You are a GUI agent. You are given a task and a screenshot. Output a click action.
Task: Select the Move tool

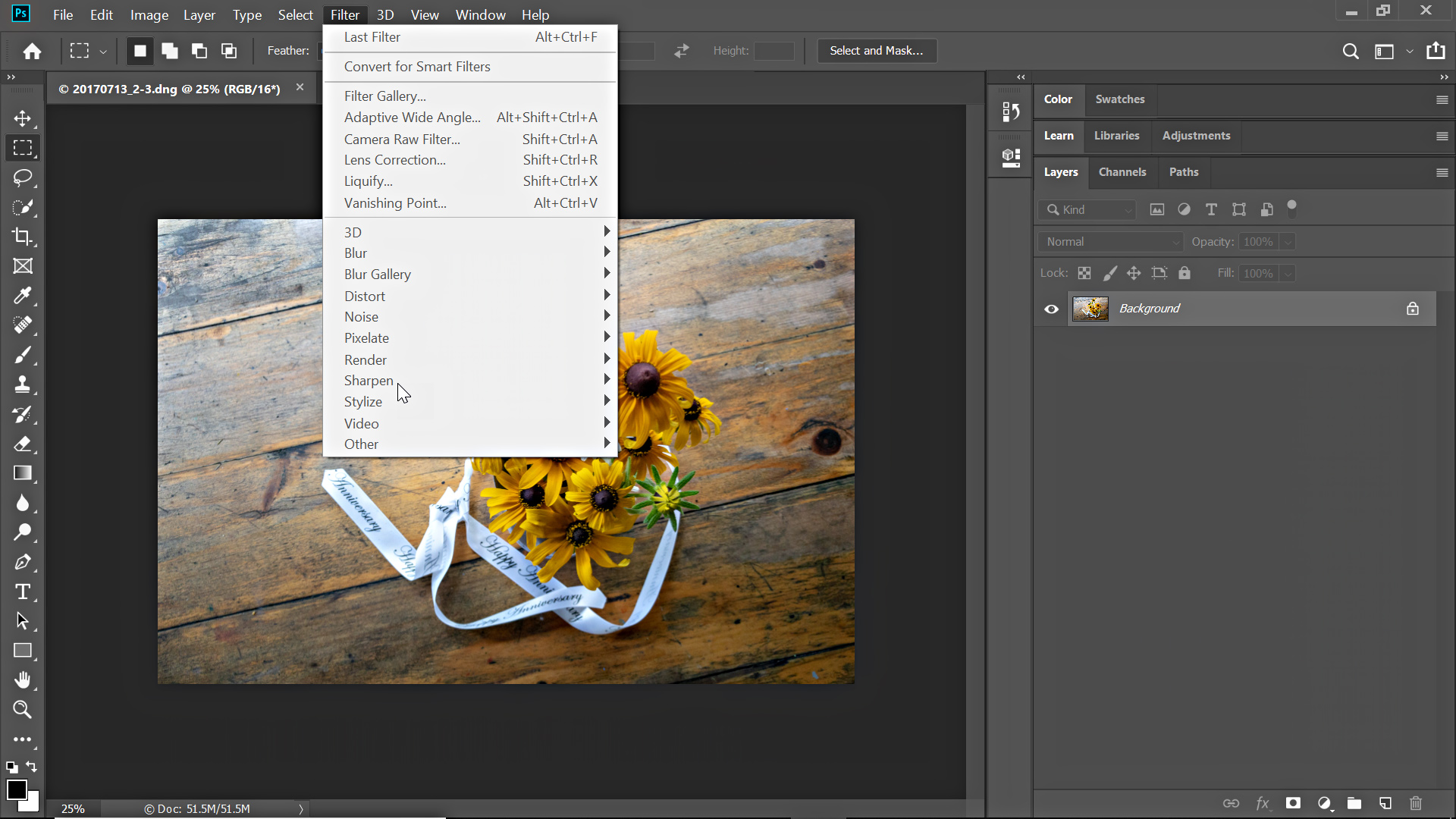coord(23,118)
